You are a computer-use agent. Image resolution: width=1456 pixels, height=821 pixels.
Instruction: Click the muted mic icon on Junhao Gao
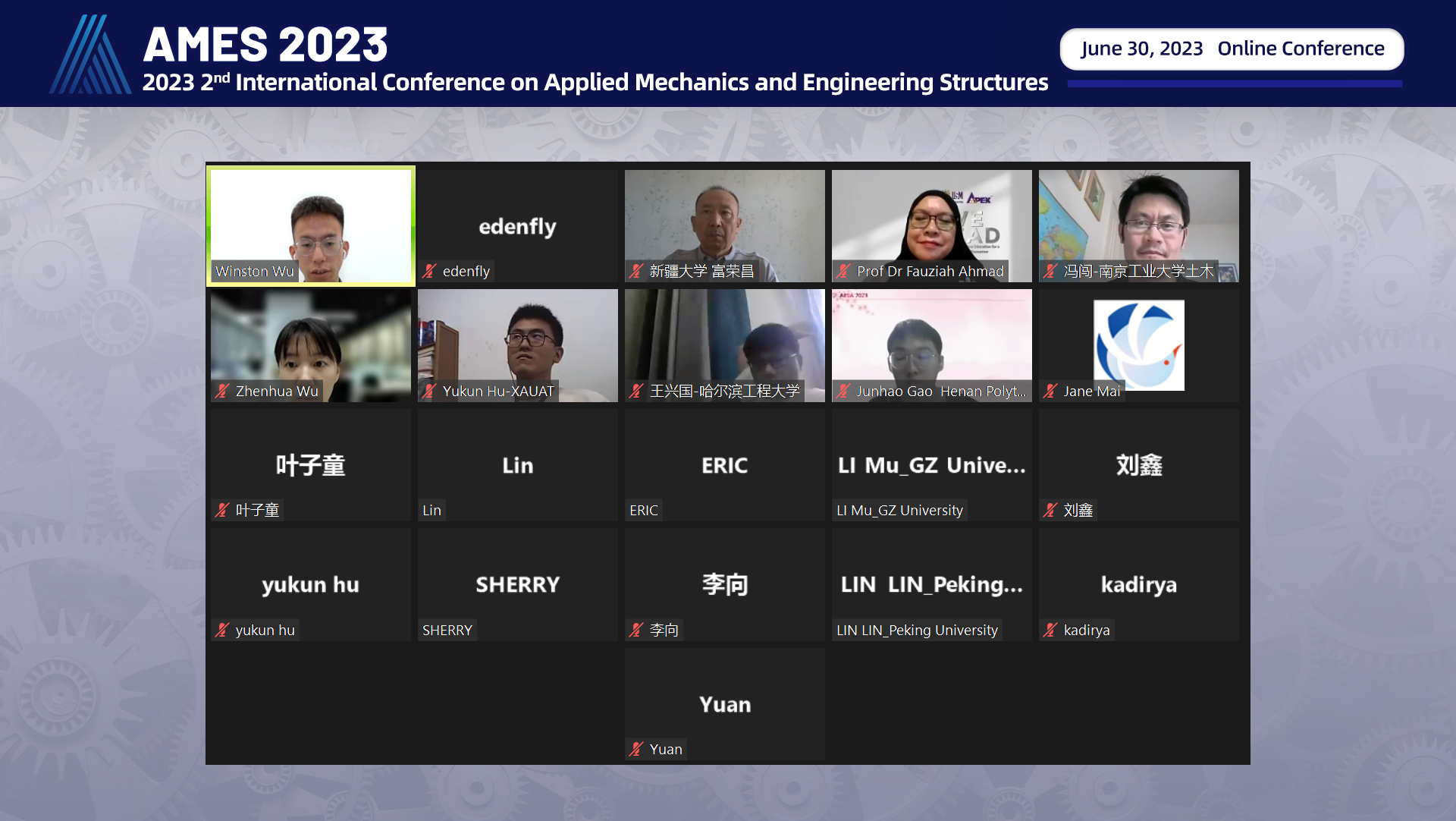[844, 391]
